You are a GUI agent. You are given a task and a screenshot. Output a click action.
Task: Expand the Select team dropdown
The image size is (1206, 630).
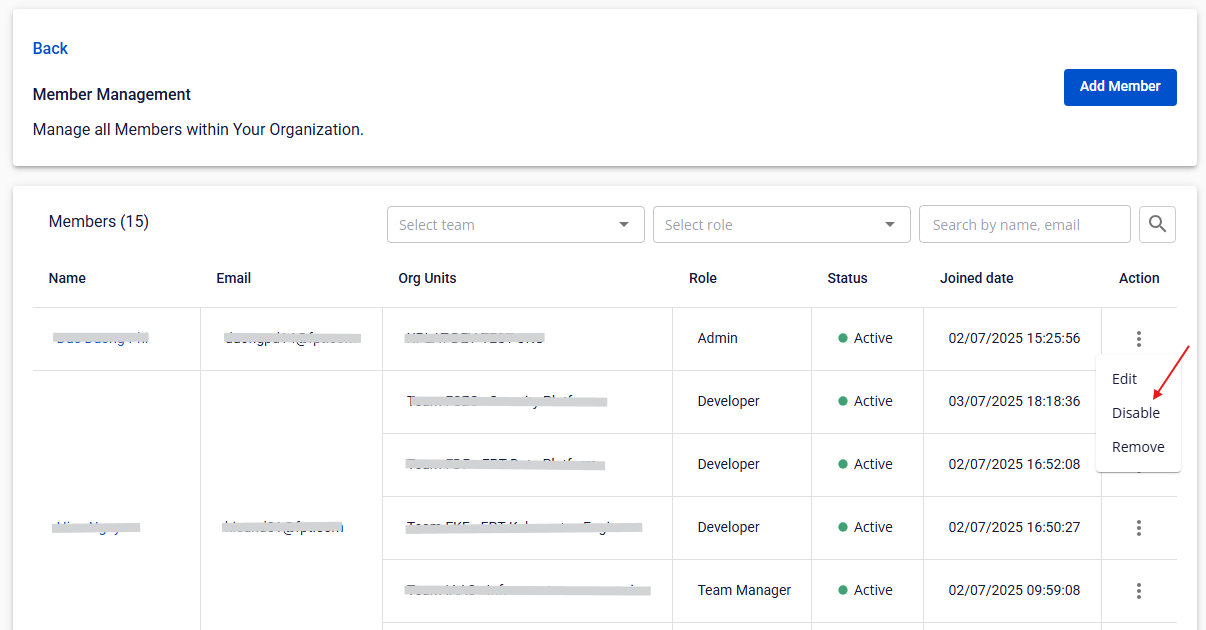[515, 225]
